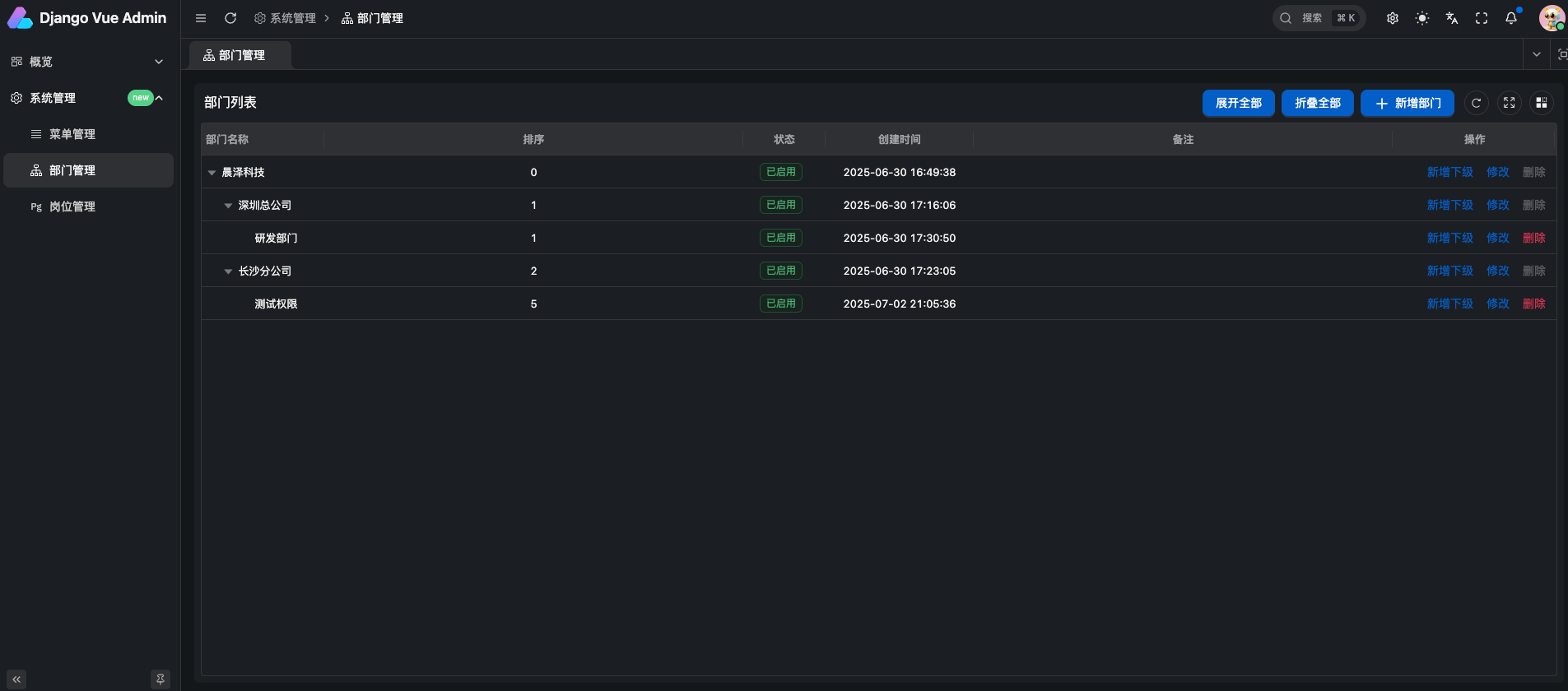Screen dimensions: 1568x691
Task: Toggle table fullscreen in department list toolbar
Action: click(x=1510, y=103)
